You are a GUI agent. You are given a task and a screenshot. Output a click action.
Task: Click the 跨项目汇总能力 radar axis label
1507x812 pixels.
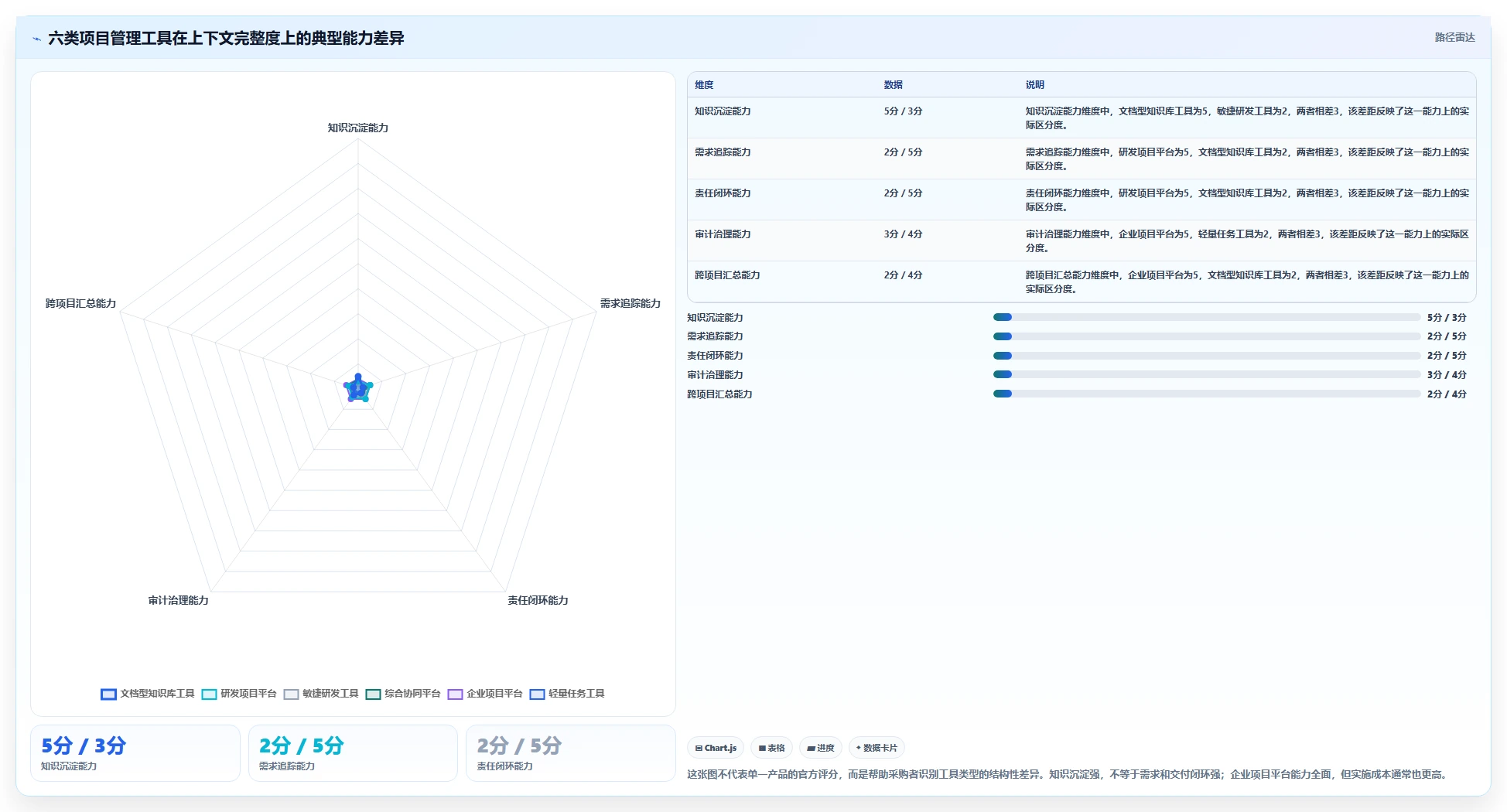click(x=80, y=304)
